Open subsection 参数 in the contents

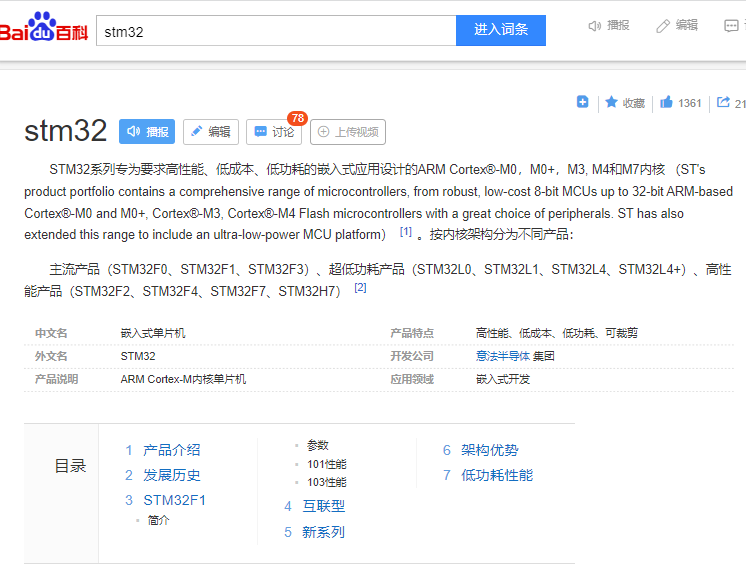point(318,445)
